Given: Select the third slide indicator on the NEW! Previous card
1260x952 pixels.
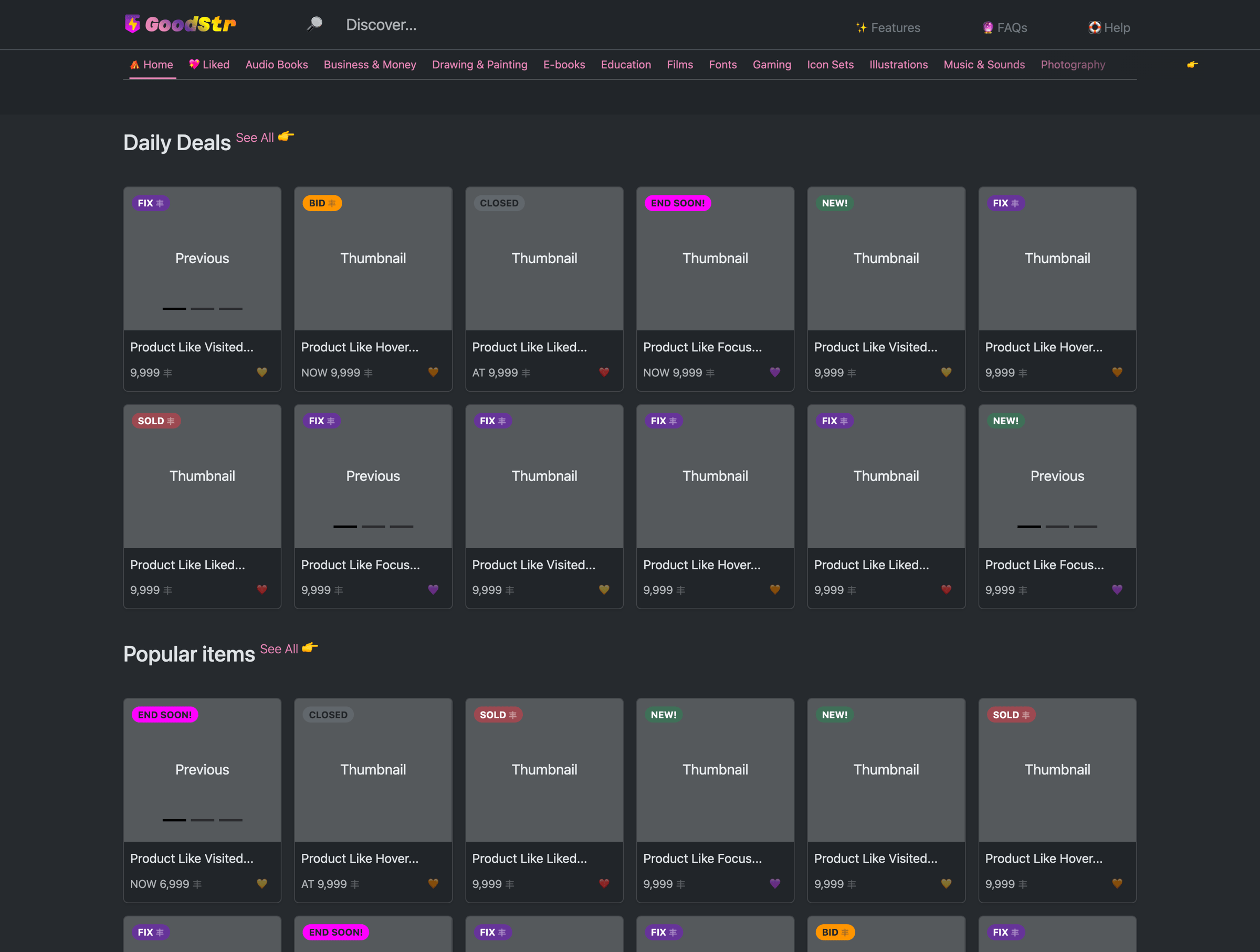Looking at the screenshot, I should pos(1085,527).
